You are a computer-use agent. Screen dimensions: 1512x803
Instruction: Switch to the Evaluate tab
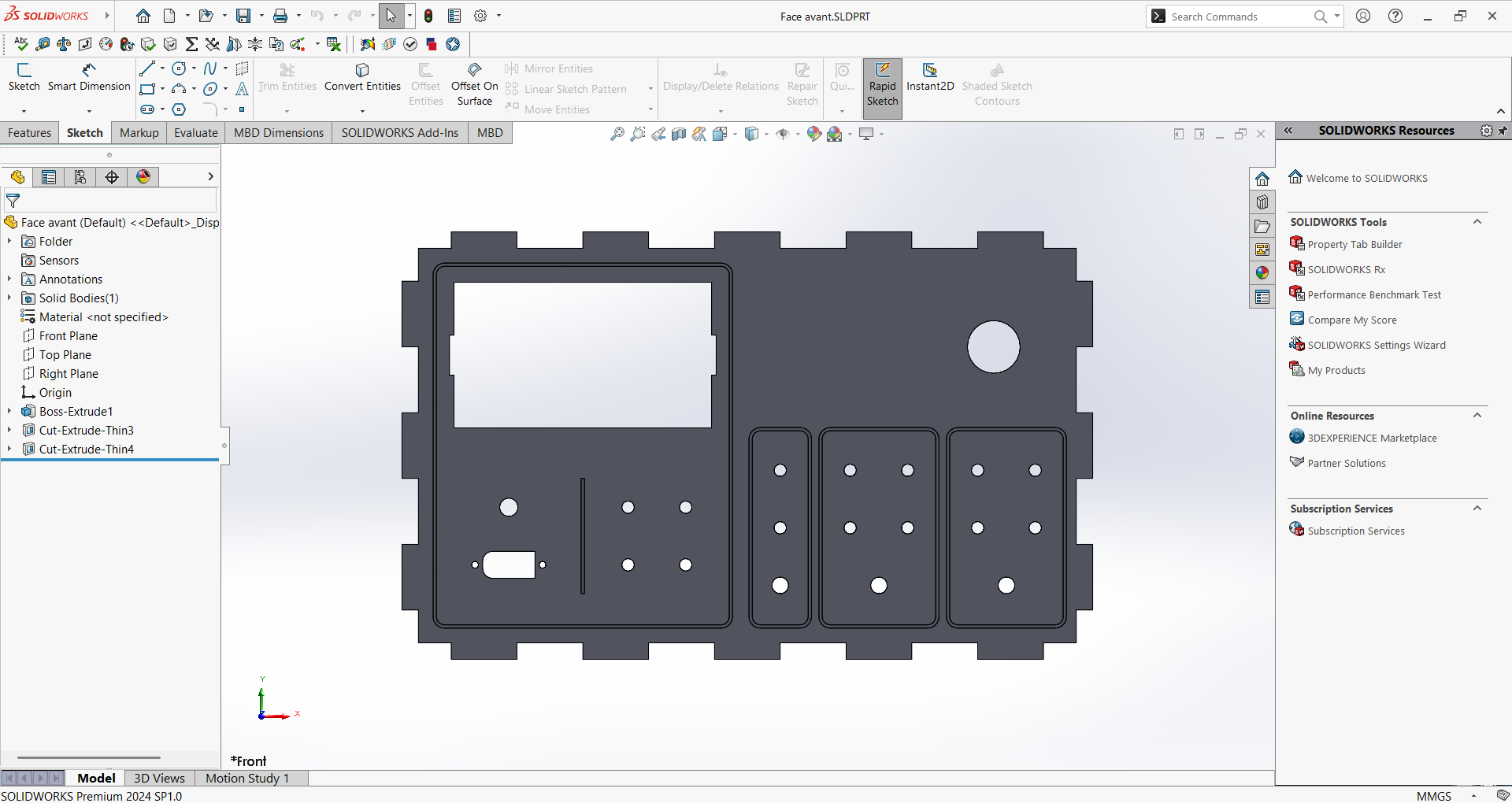[195, 133]
